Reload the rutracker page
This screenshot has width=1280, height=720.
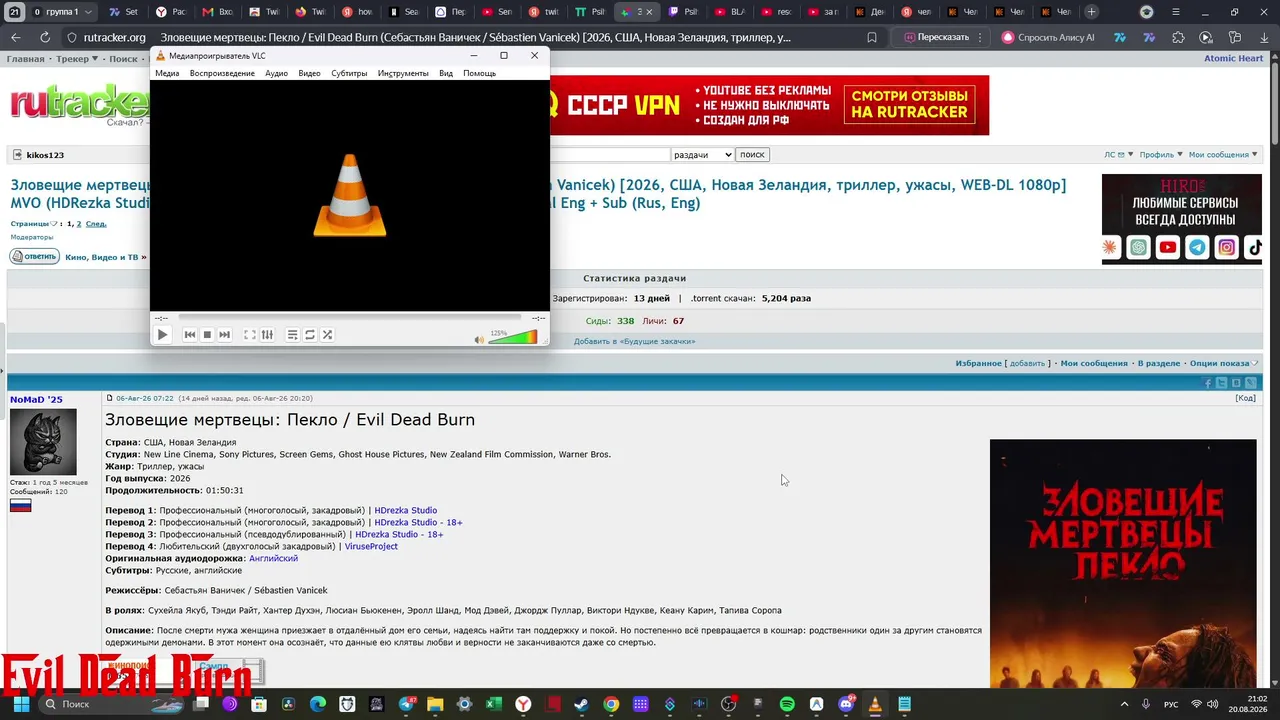(45, 37)
